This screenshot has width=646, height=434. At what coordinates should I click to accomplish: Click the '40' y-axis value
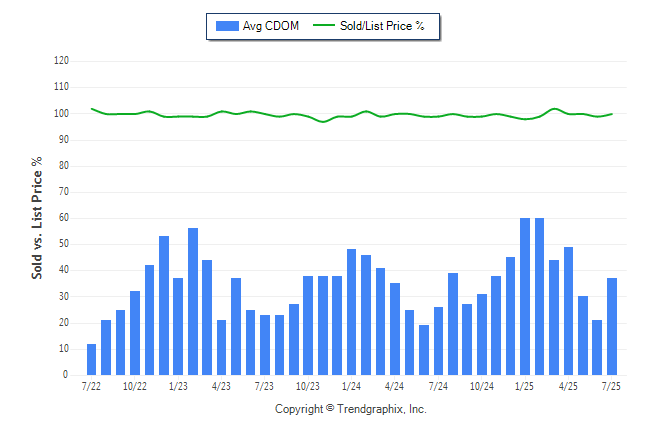(x=64, y=270)
